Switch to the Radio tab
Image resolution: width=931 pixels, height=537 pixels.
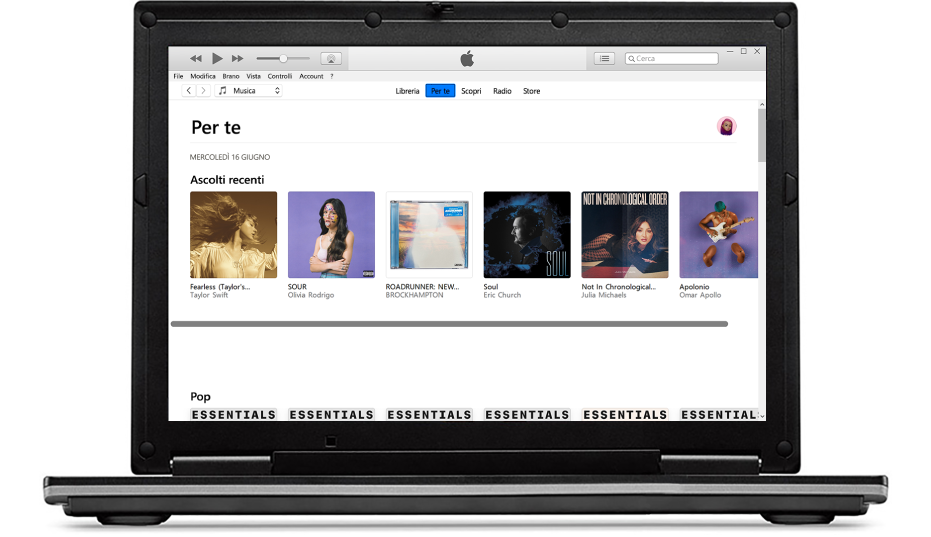click(x=502, y=91)
